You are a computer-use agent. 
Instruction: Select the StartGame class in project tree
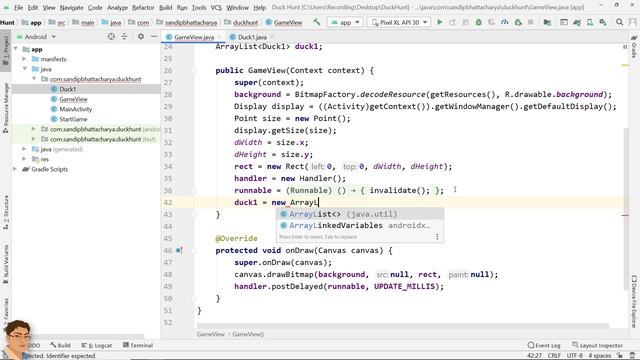(x=73, y=119)
